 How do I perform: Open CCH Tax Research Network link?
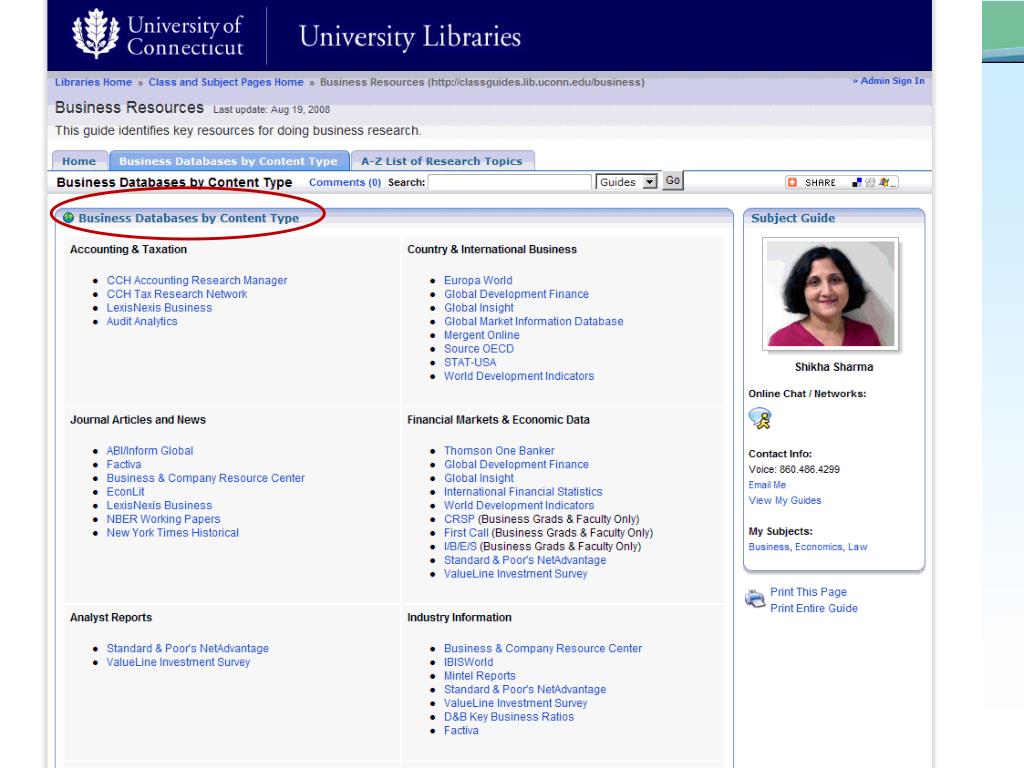(x=177, y=294)
